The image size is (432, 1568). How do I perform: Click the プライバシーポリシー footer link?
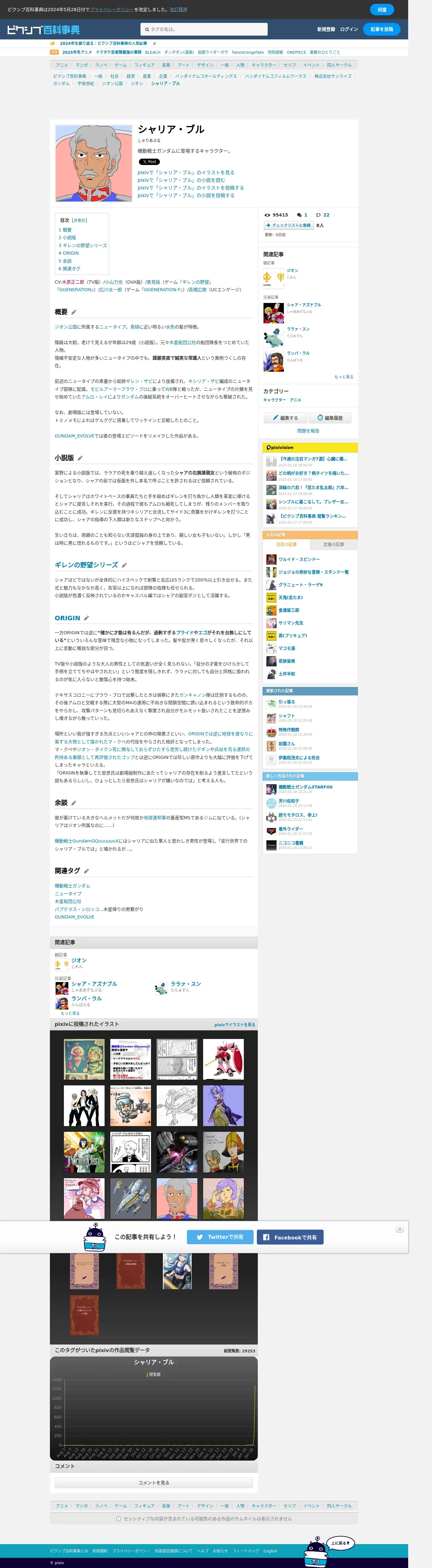(x=131, y=1551)
